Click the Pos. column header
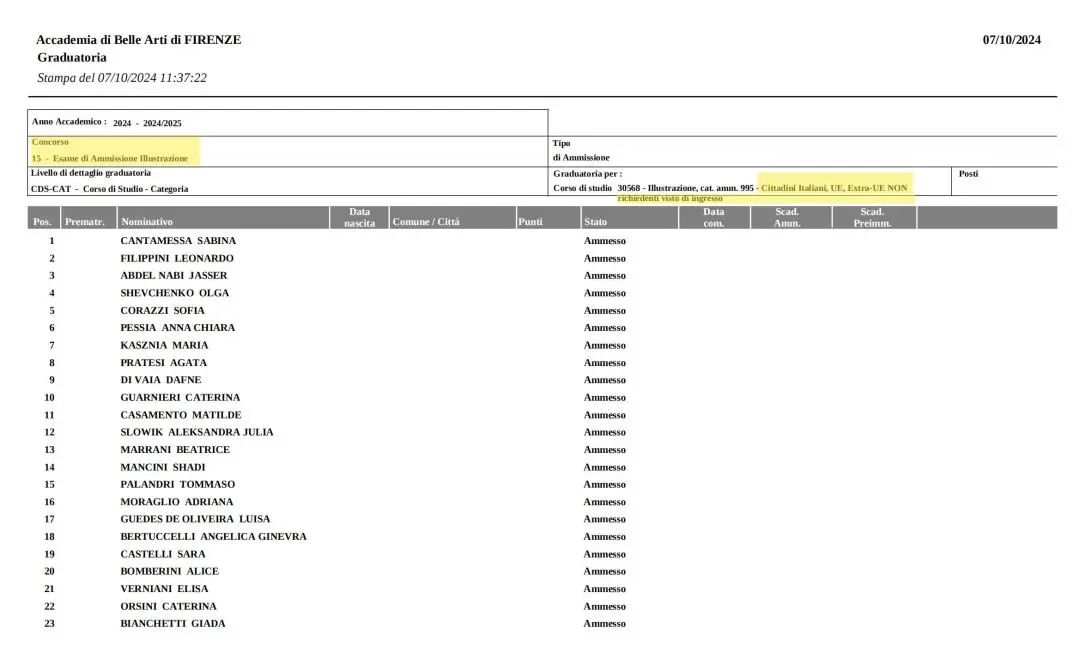 (41, 222)
